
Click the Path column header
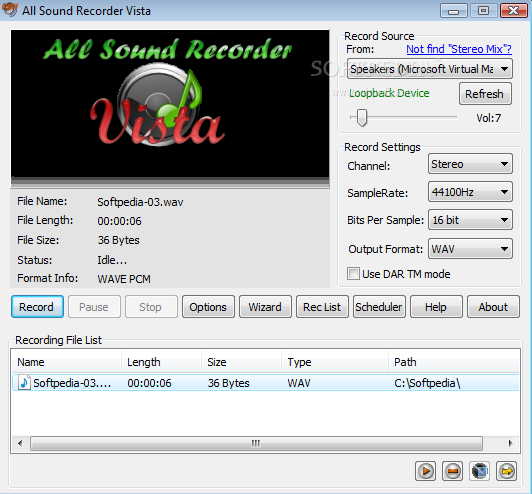click(x=454, y=362)
